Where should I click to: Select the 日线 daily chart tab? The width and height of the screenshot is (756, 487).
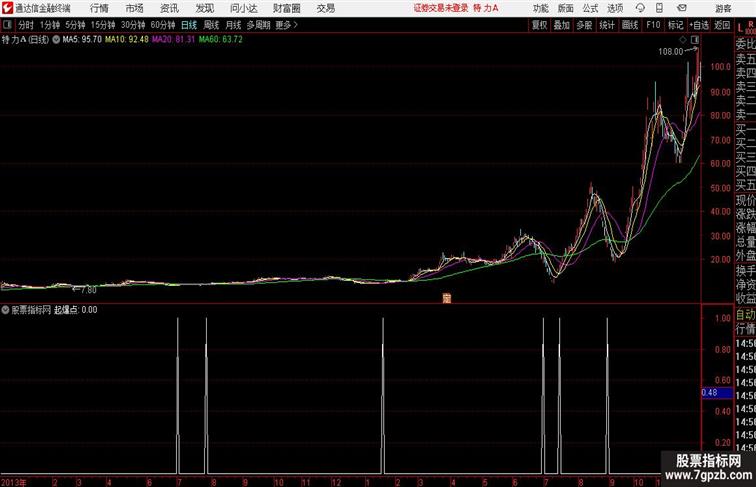(189, 25)
